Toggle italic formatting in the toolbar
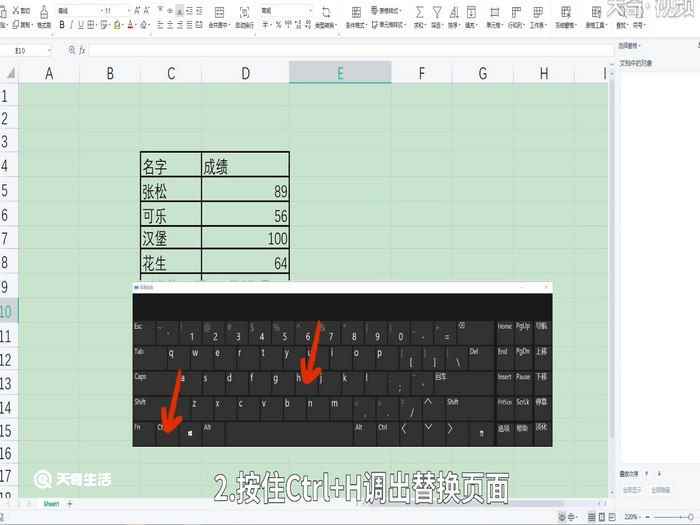The height and width of the screenshot is (525, 700). 71,25
